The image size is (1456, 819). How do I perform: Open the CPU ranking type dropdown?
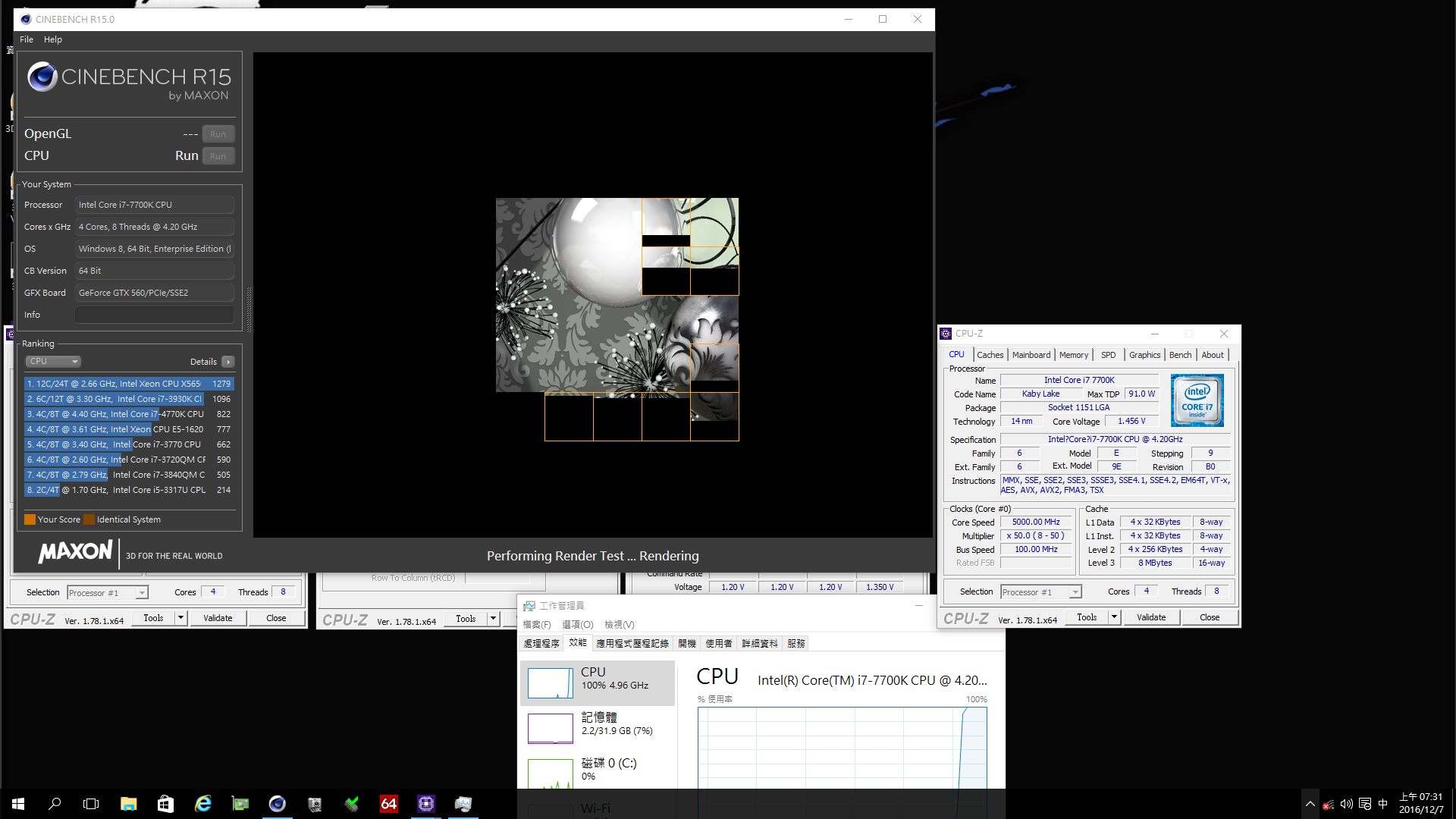point(53,362)
